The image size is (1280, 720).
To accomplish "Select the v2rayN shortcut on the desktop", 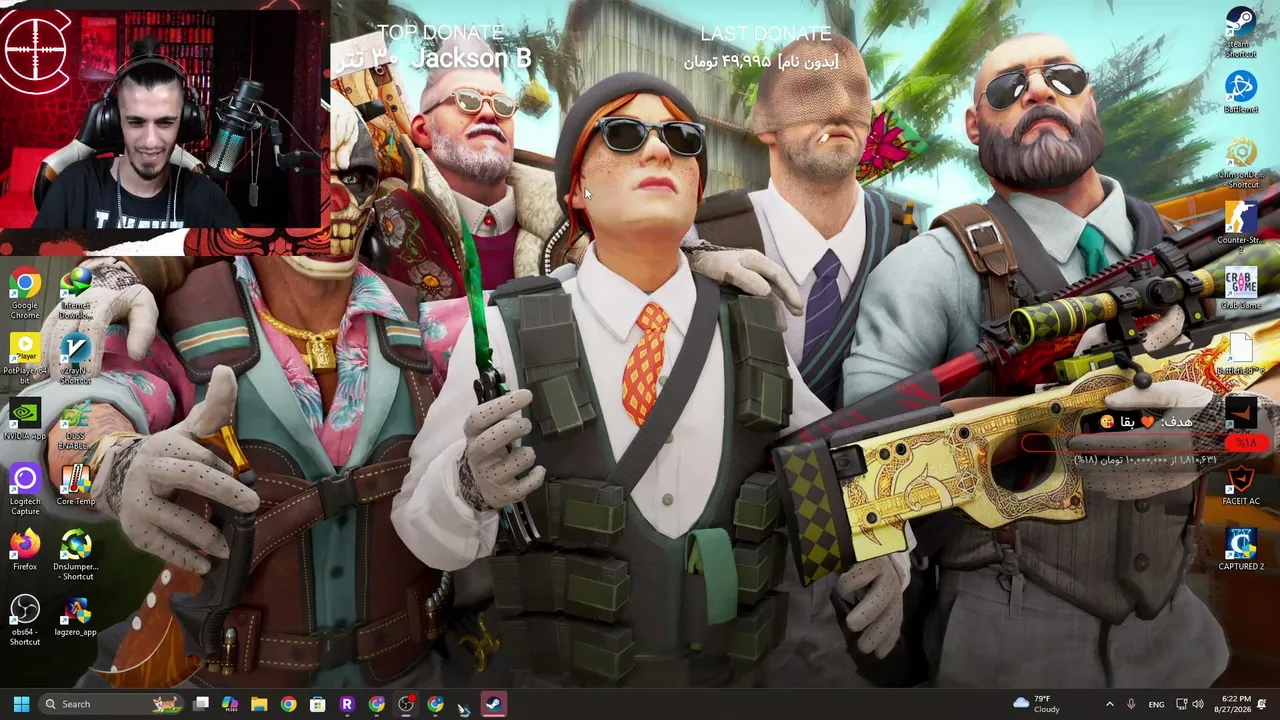I will click(76, 360).
